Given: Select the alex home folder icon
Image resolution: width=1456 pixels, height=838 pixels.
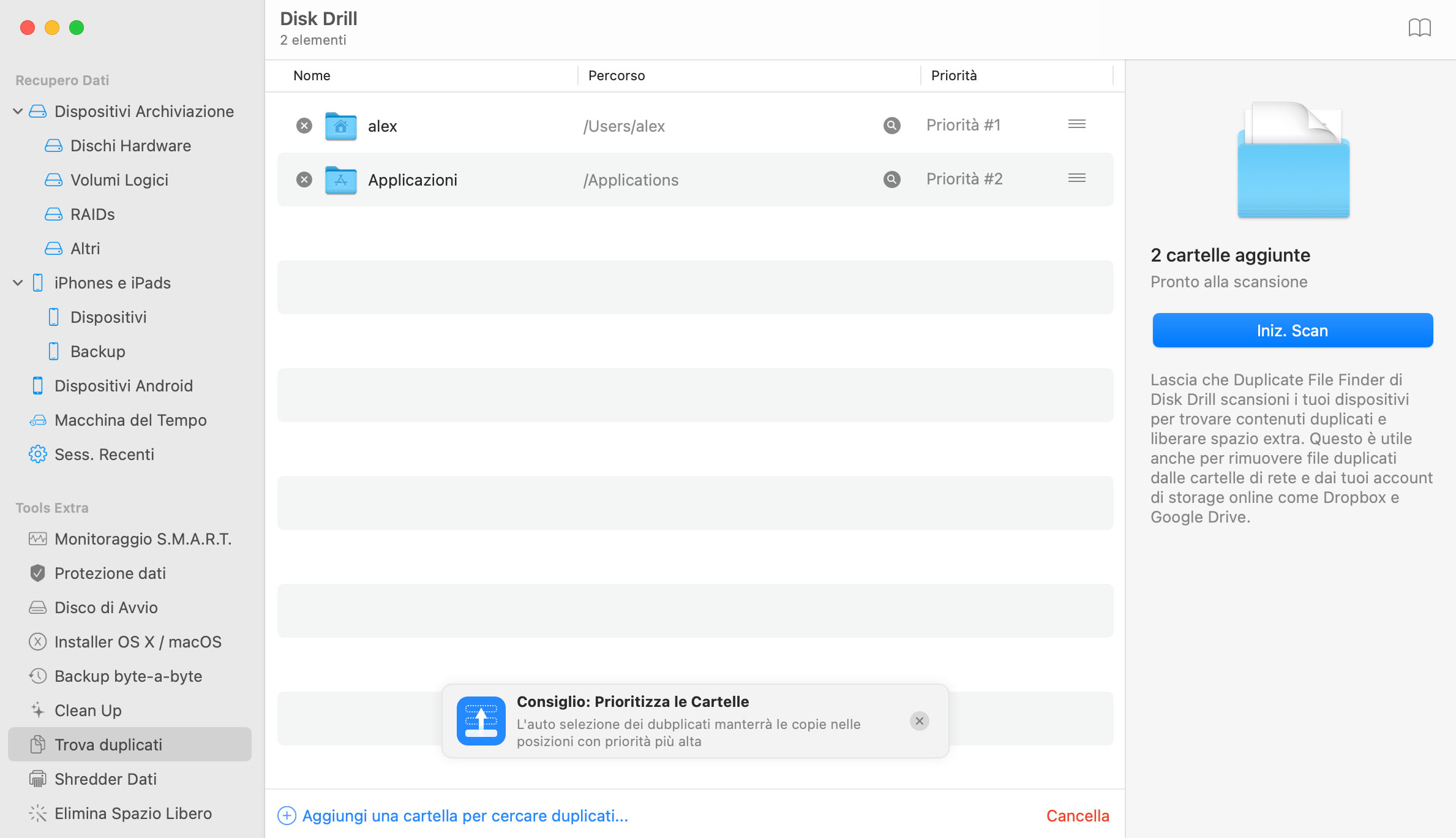Looking at the screenshot, I should (341, 126).
